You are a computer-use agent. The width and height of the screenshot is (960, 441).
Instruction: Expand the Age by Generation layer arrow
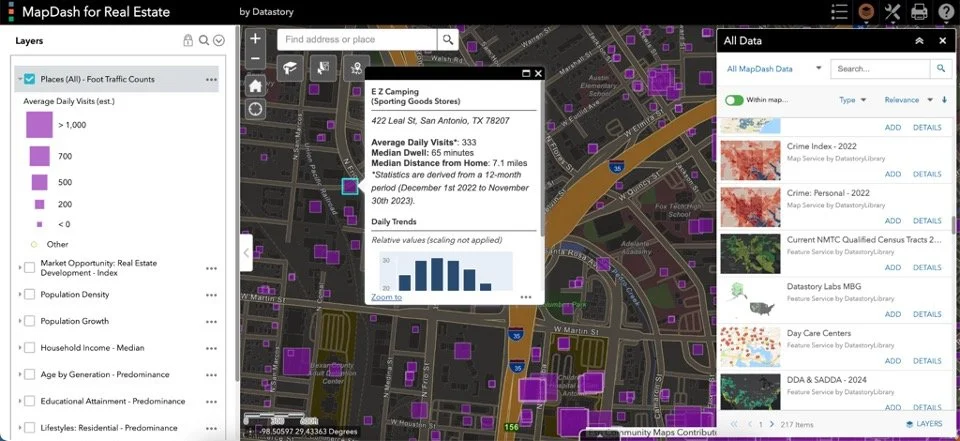20,374
